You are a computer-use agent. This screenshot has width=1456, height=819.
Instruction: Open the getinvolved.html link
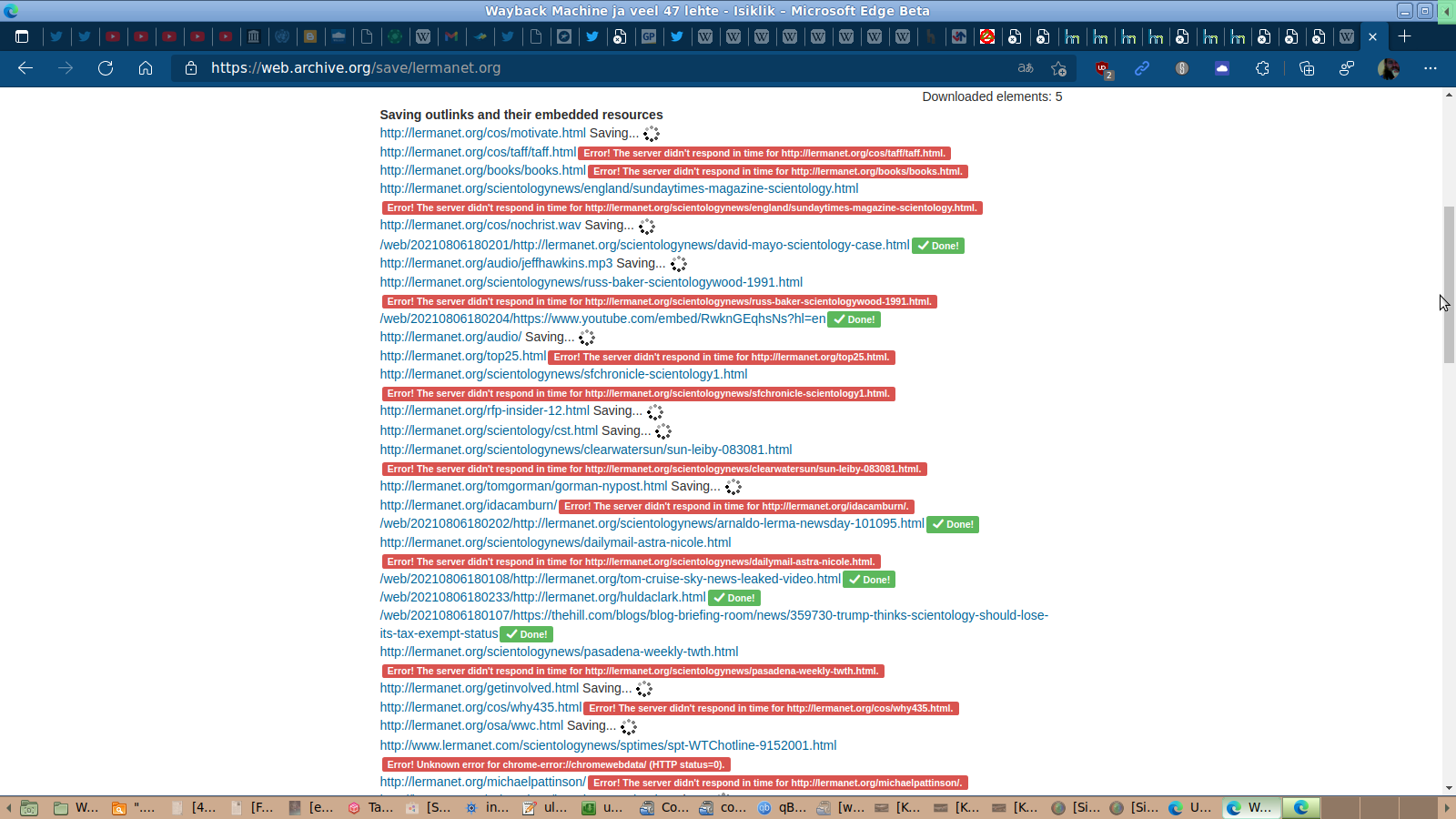coord(480,688)
